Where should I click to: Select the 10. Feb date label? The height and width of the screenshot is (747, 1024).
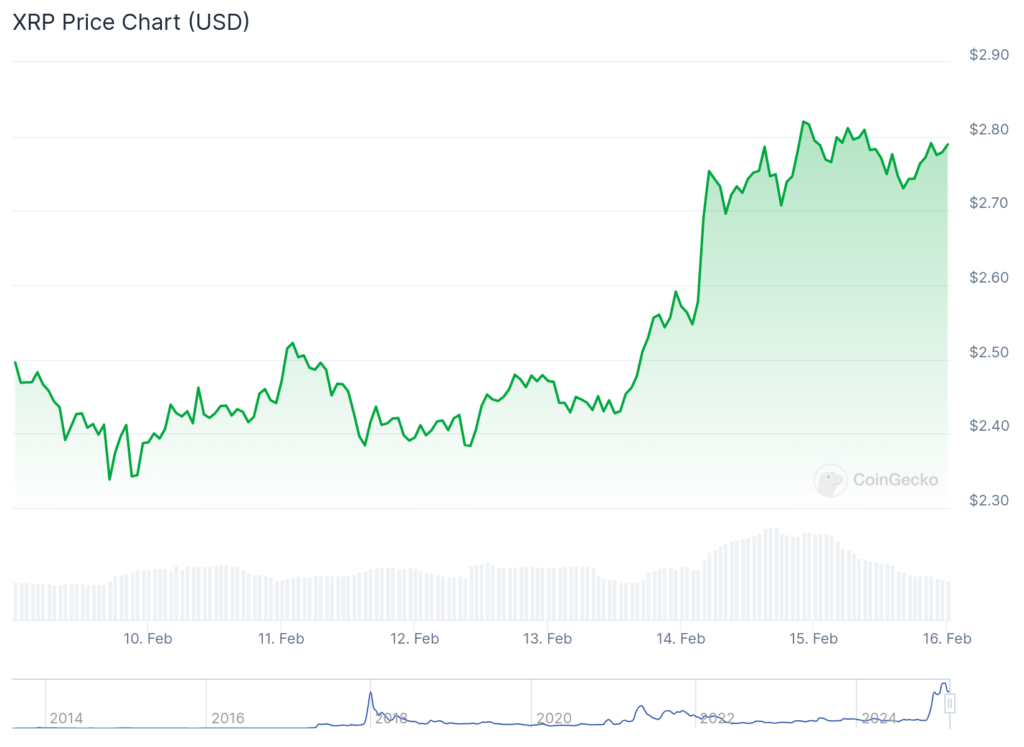click(x=146, y=638)
